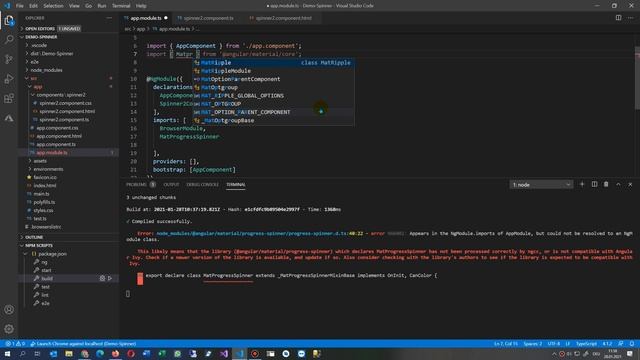Select MAT_RIPPLE_GLOBAL_OPTIONS suggestion
The width and height of the screenshot is (640, 360).
click(x=273, y=96)
